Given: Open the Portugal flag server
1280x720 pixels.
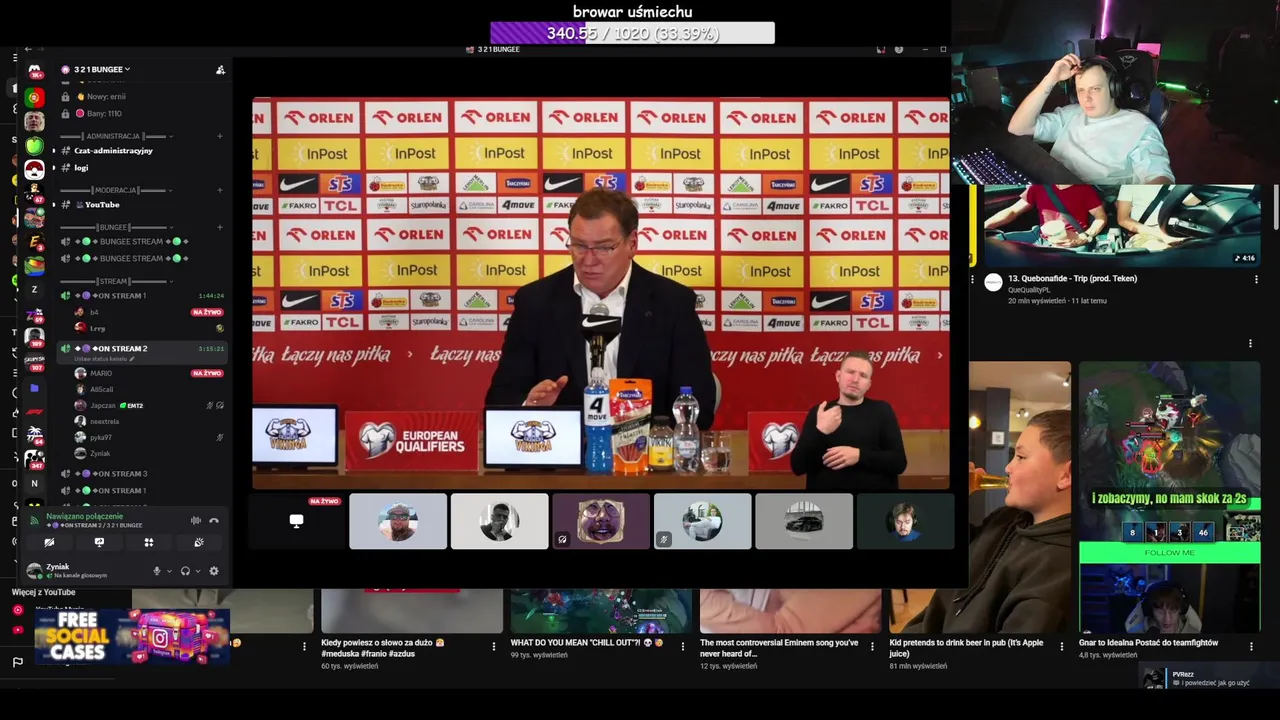Looking at the screenshot, I should (x=34, y=97).
